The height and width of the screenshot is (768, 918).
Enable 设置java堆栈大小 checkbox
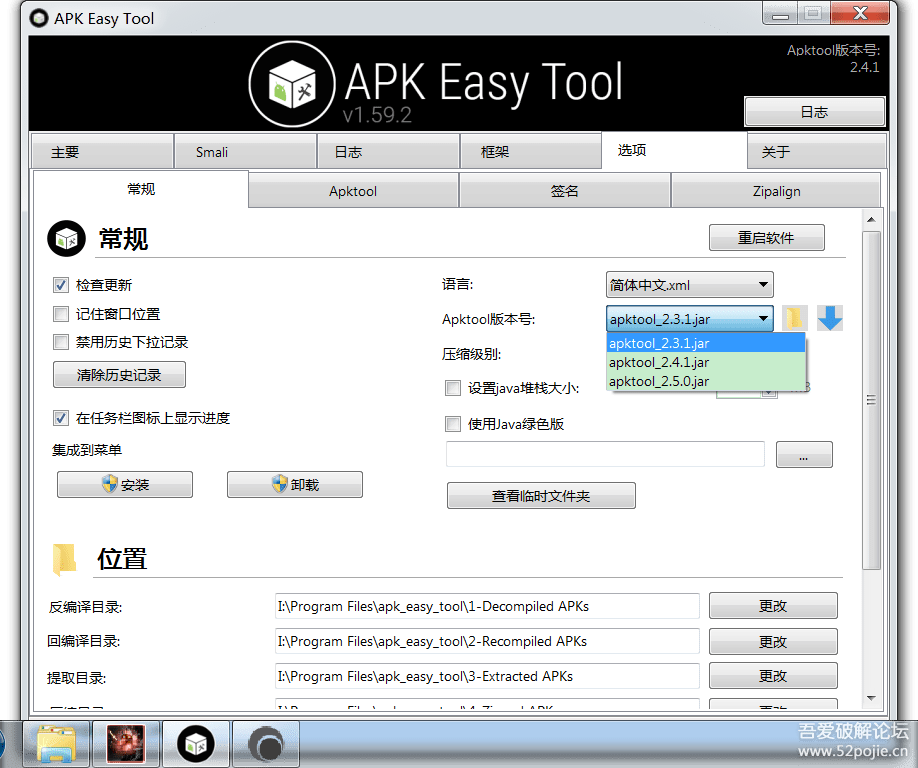click(x=453, y=388)
